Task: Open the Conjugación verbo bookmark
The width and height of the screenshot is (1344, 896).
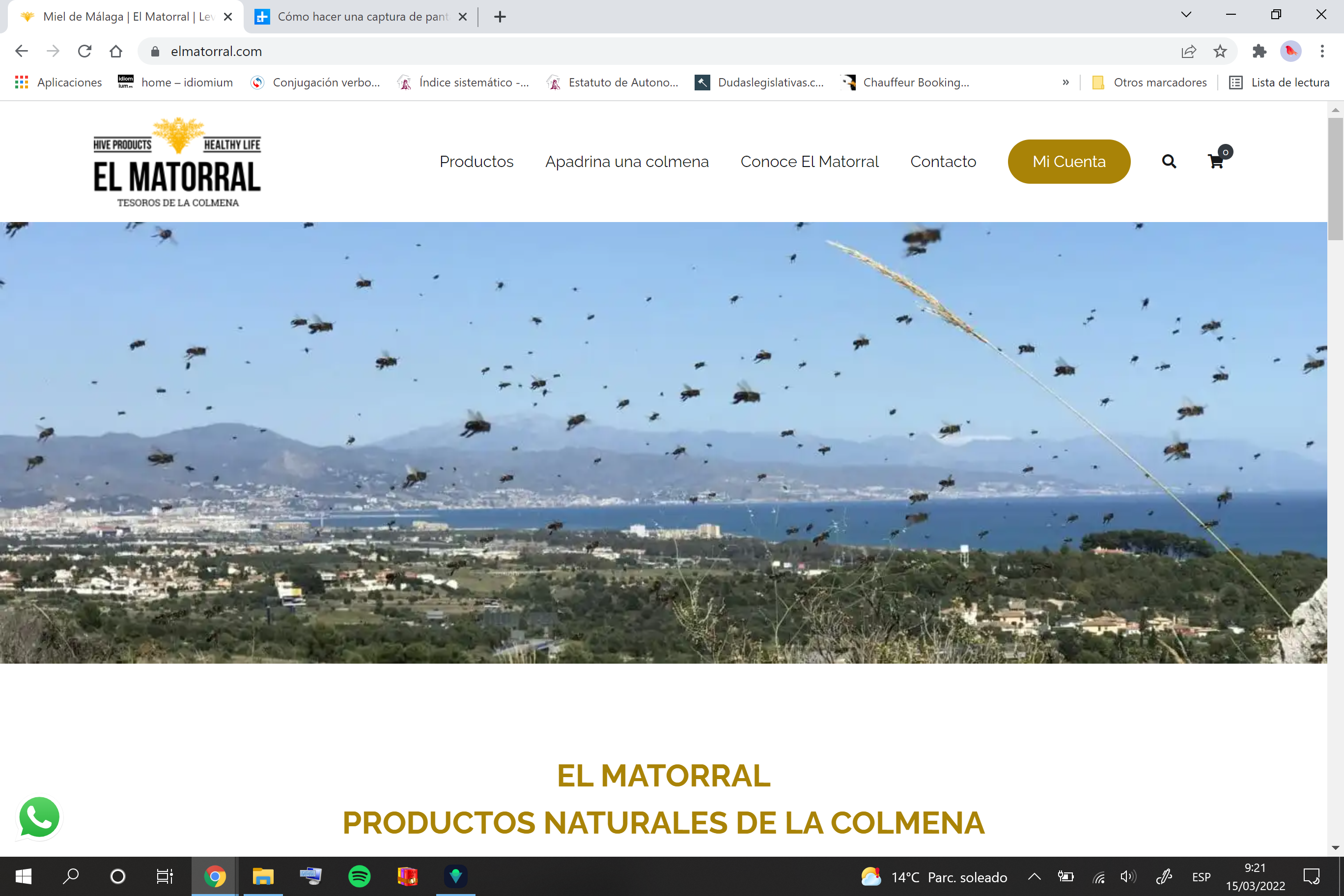Action: [315, 83]
